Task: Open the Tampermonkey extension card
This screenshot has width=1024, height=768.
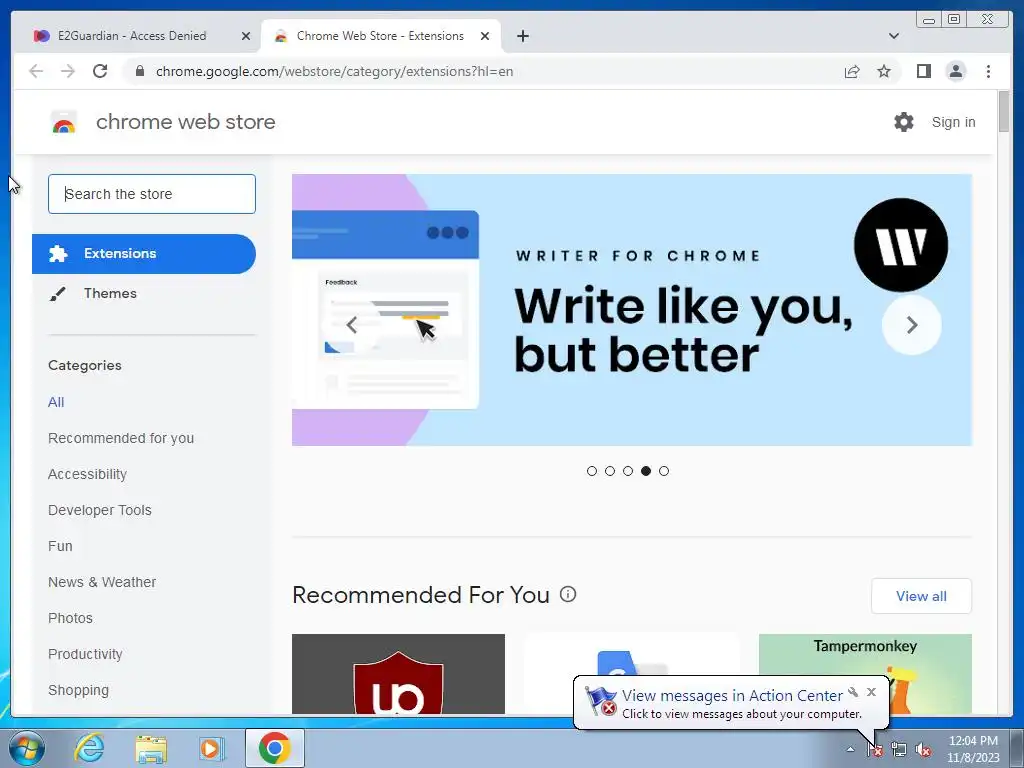Action: tap(865, 654)
